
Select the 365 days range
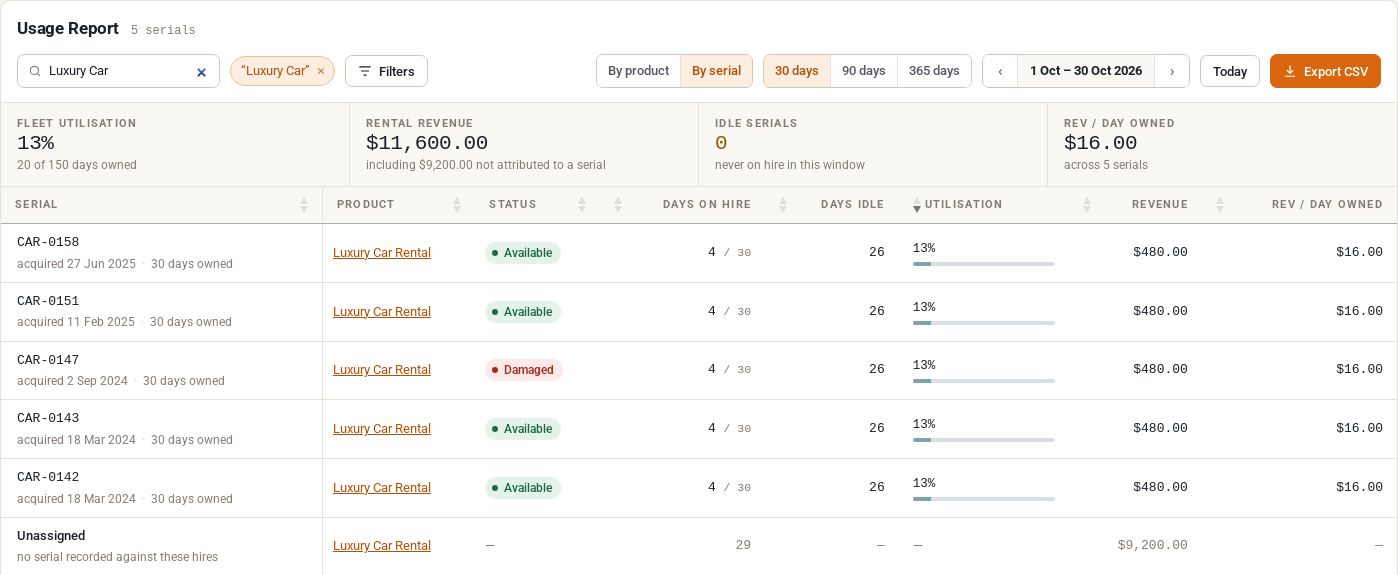[x=934, y=71]
